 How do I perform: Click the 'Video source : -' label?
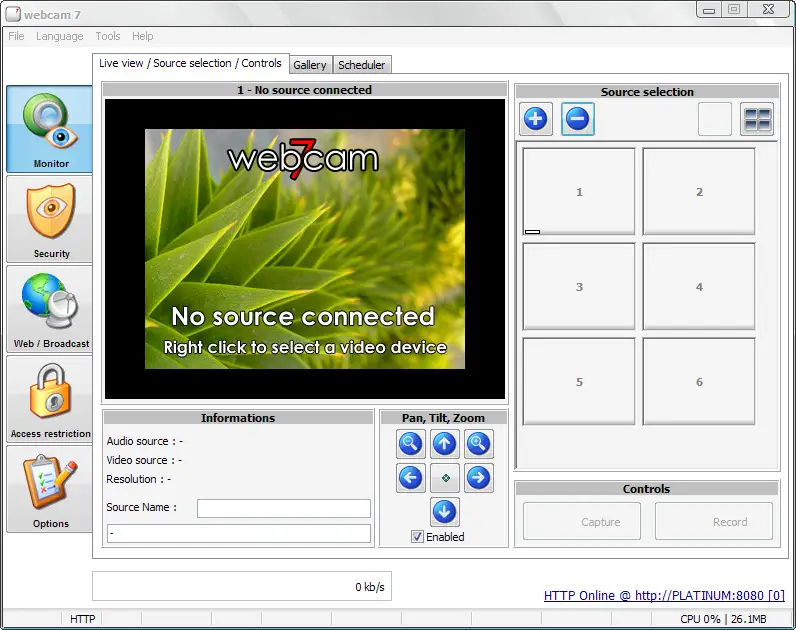pos(144,460)
